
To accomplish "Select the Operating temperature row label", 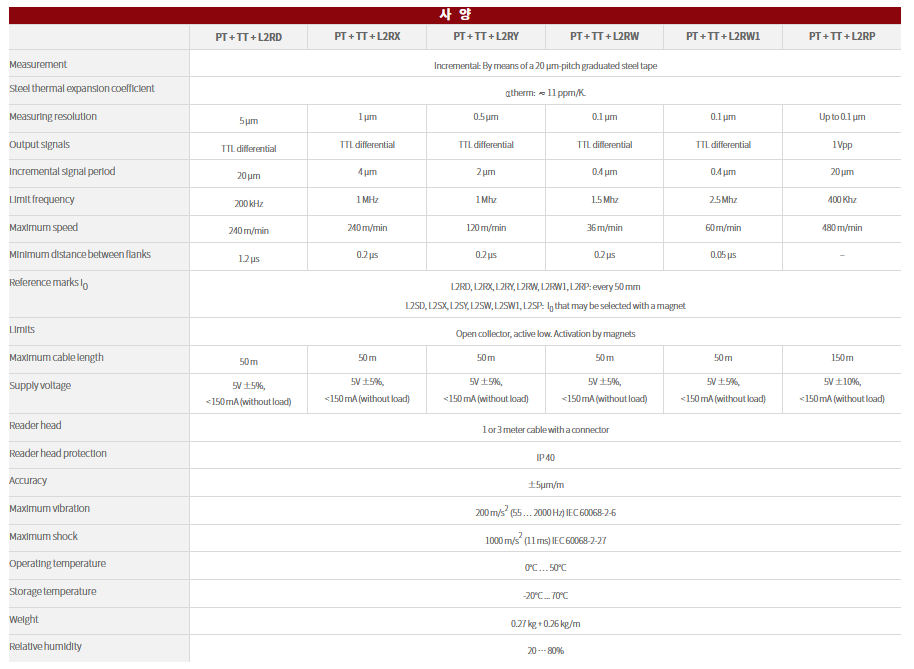I will pyautogui.click(x=57, y=564).
